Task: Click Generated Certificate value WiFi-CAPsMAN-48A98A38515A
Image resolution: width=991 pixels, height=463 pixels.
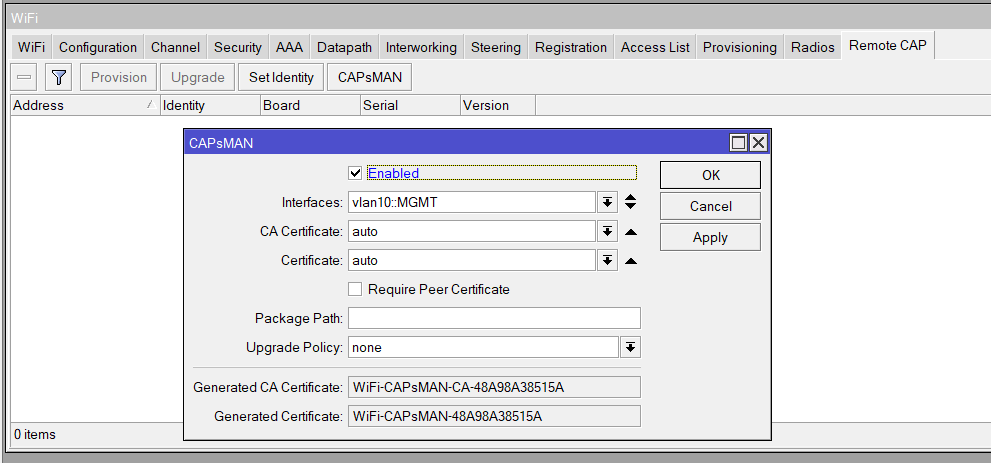Action: [x=494, y=416]
